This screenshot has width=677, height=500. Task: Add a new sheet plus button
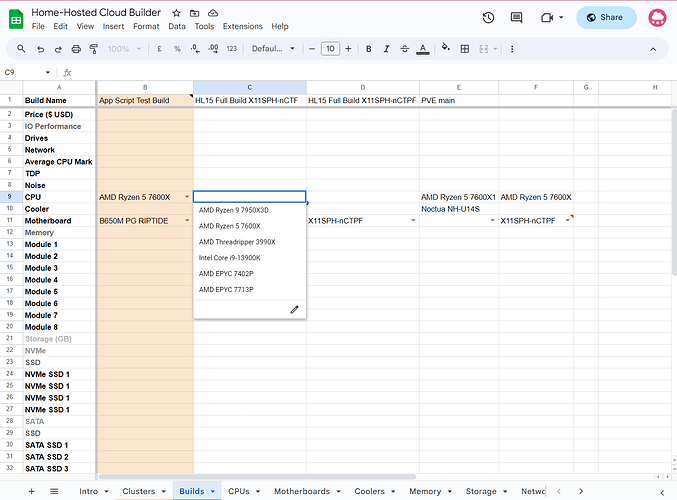coord(31,491)
